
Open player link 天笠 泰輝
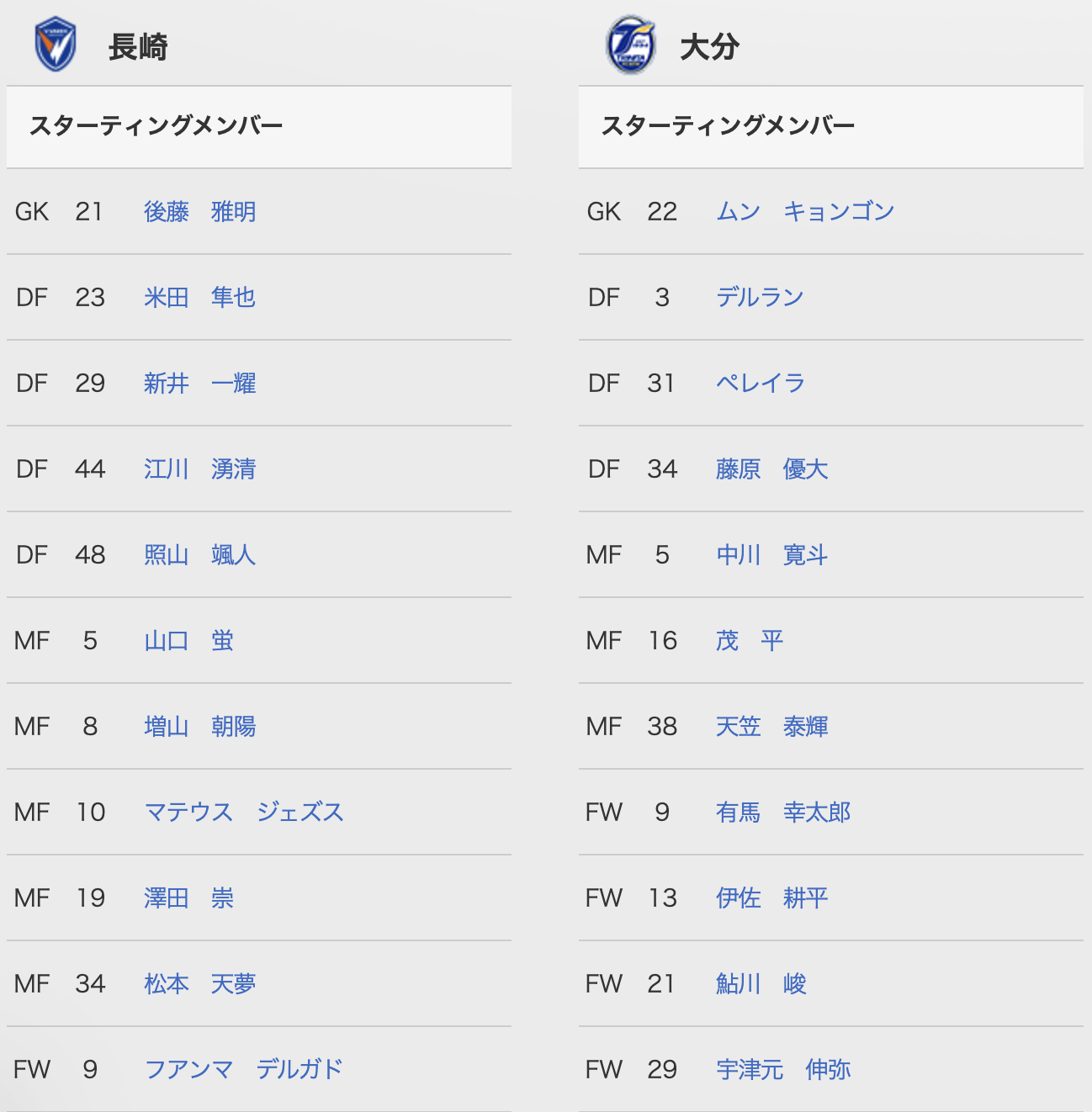772,726
